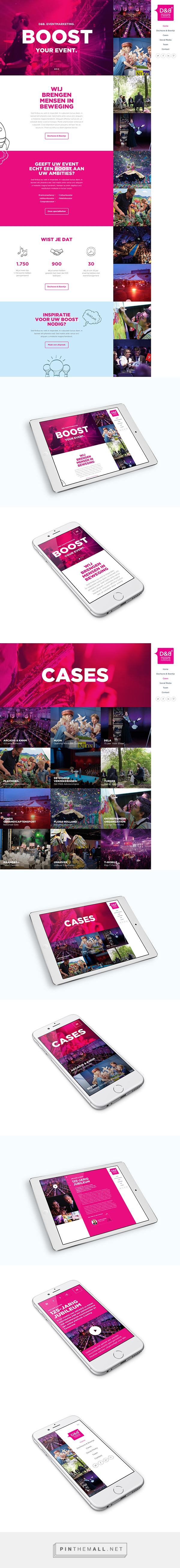Viewport: 180px width, 1568px height.
Task: Click the handshake icon above 900
Action: [x=57, y=251]
